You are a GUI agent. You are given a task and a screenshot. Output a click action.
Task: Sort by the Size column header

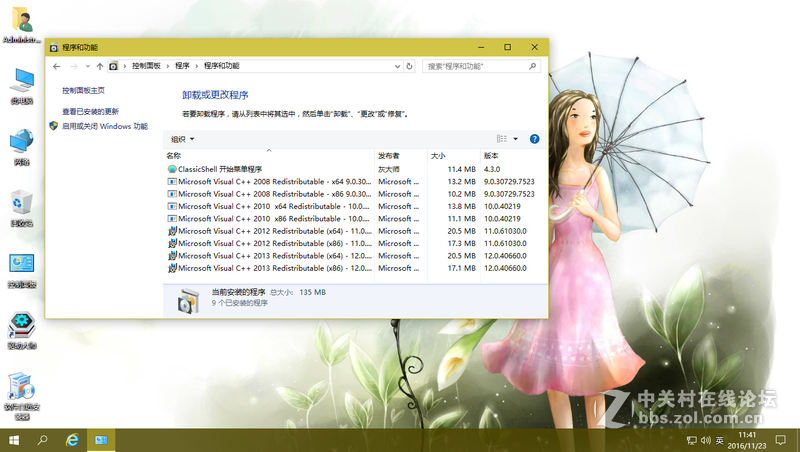tap(454, 156)
